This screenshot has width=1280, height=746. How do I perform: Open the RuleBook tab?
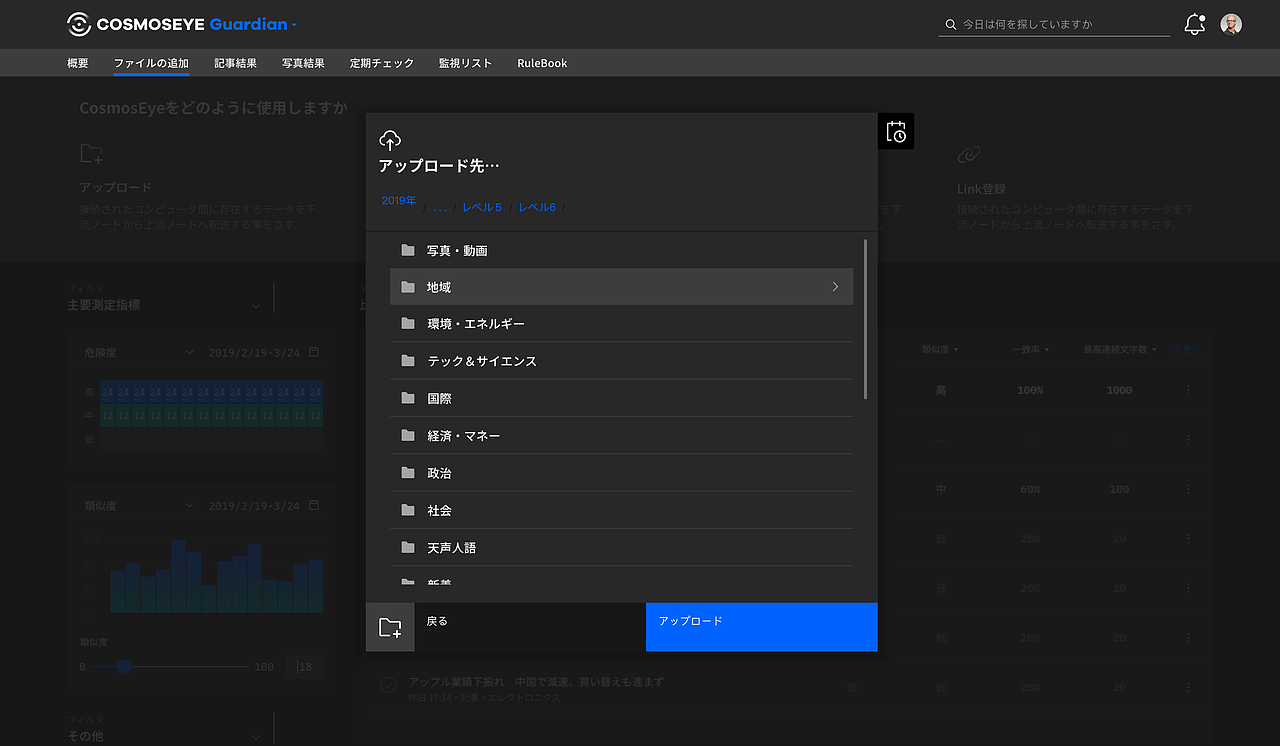pyautogui.click(x=541, y=62)
